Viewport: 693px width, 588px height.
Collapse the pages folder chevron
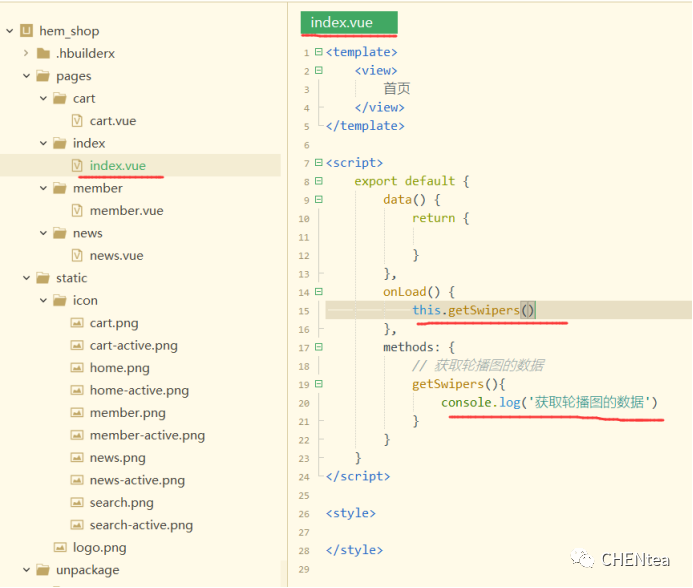coord(26,76)
